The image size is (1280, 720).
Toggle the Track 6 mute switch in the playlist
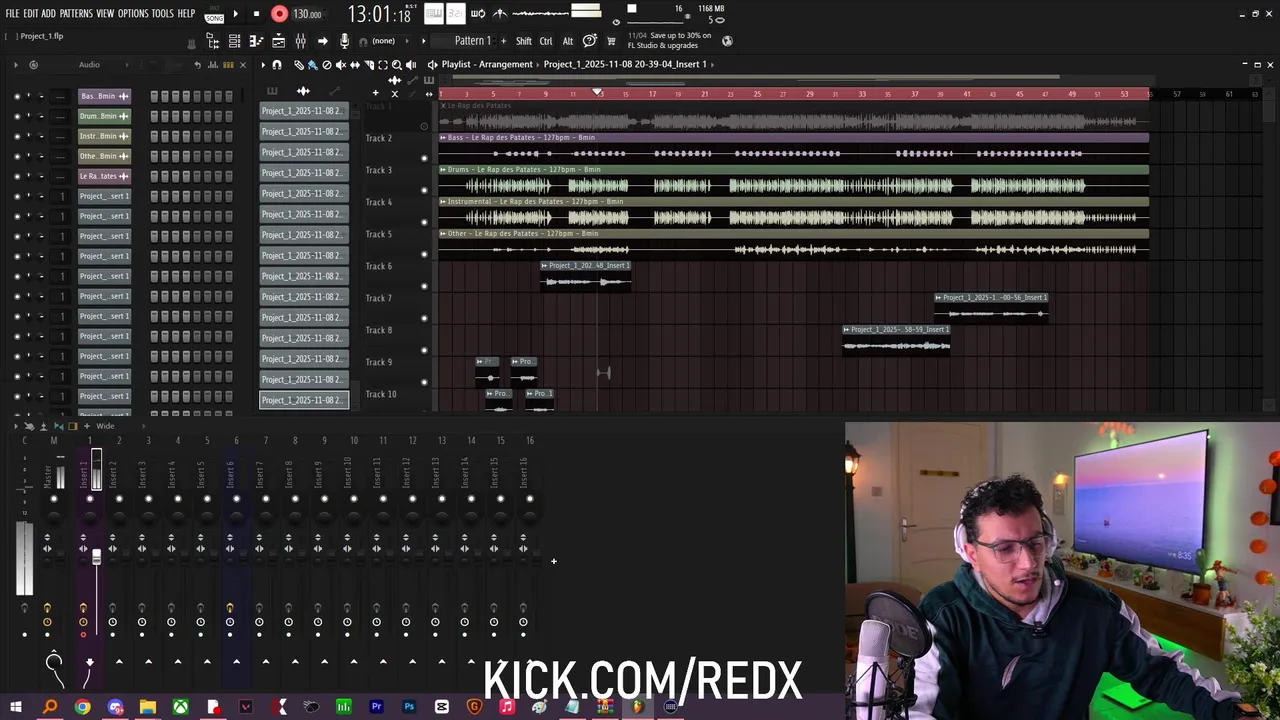(x=424, y=286)
